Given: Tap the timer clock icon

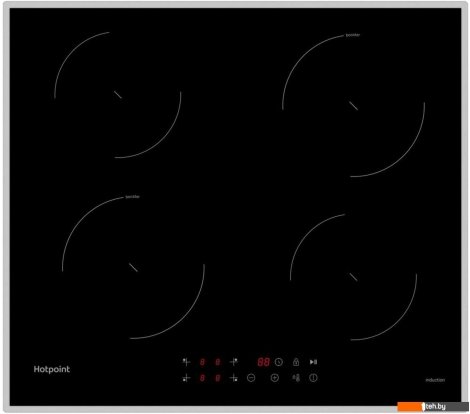Looking at the screenshot, I should pos(279,362).
